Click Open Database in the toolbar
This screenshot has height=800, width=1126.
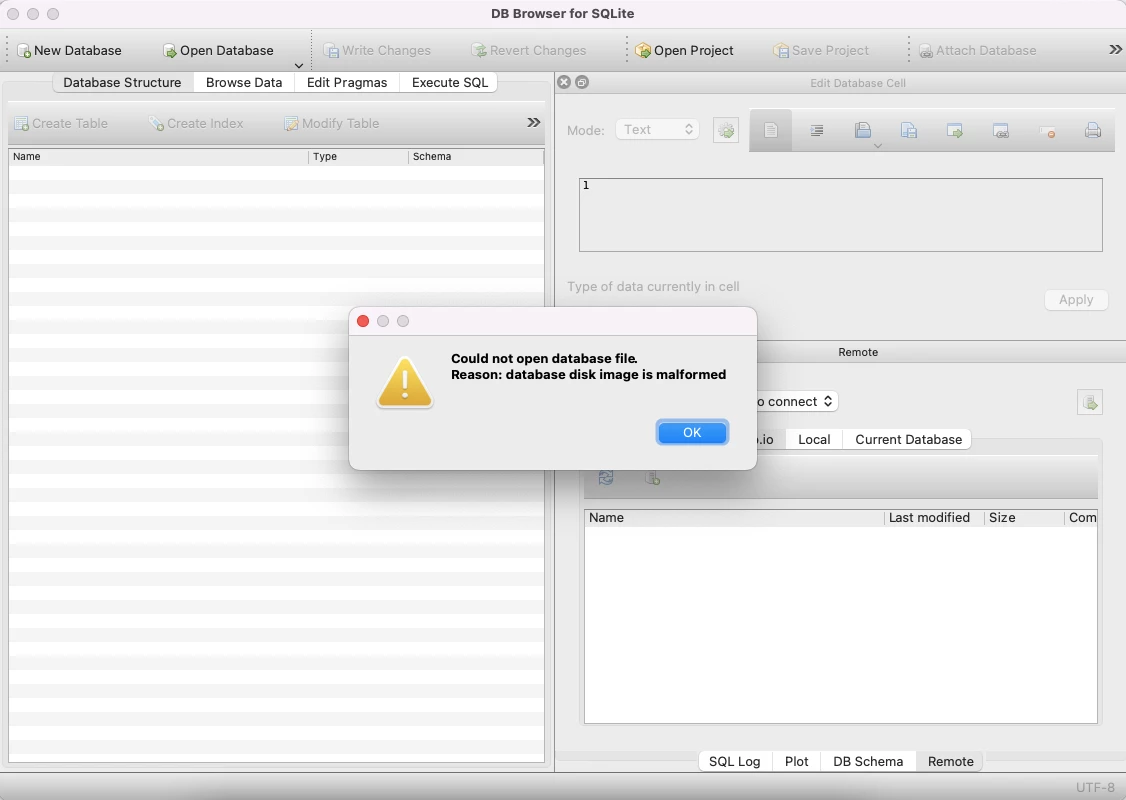pos(218,50)
